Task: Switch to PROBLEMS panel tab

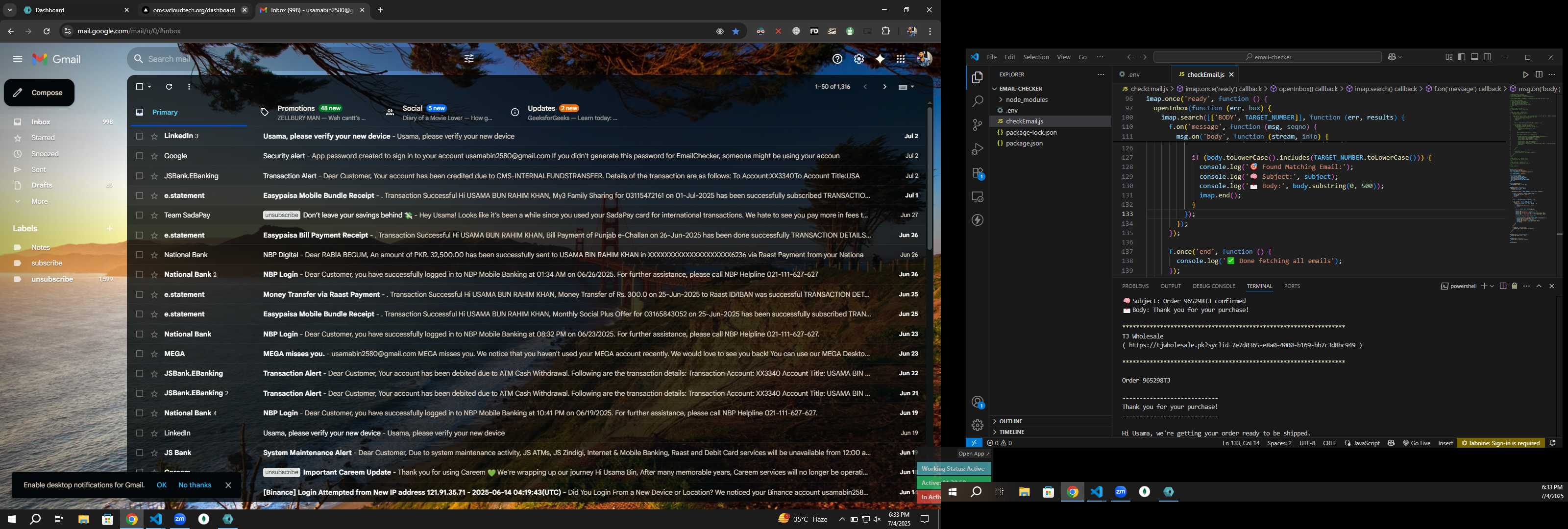Action: coord(1135,286)
